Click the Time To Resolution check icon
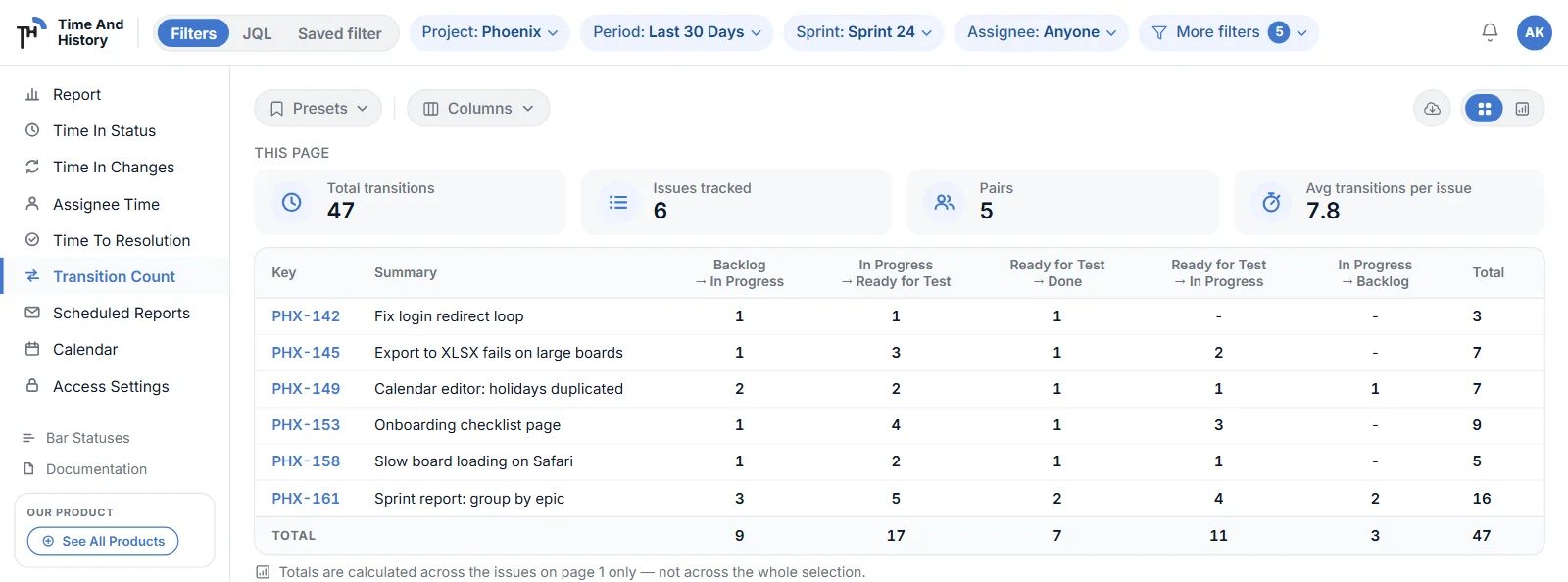This screenshot has height=582, width=1568. pyautogui.click(x=32, y=240)
